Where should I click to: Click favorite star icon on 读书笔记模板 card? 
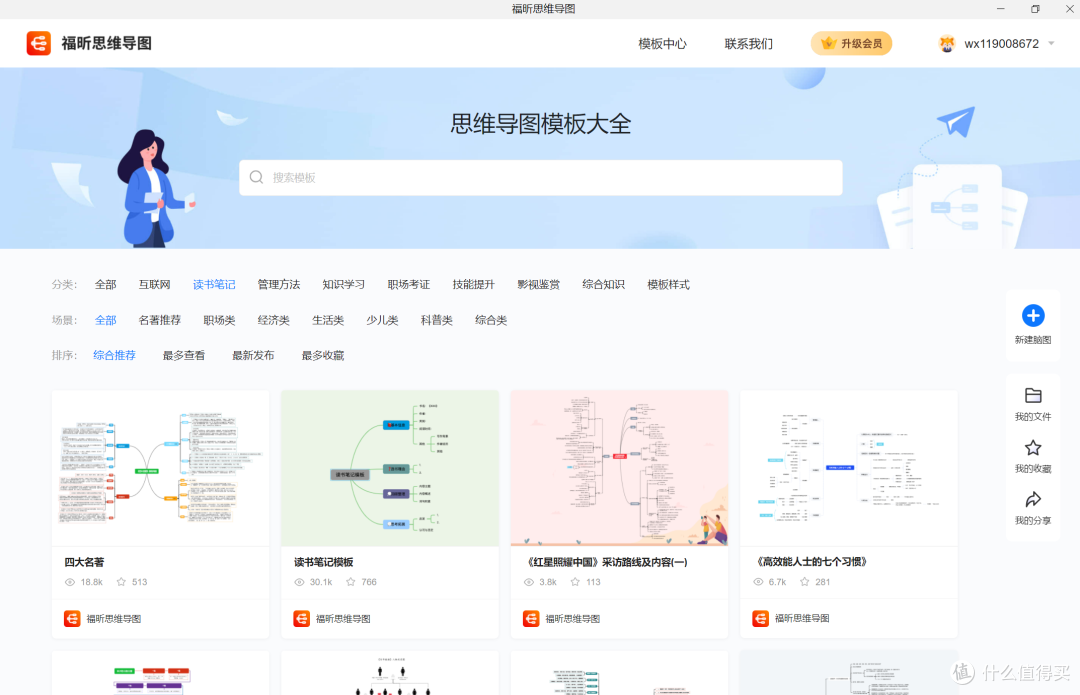[x=351, y=582]
